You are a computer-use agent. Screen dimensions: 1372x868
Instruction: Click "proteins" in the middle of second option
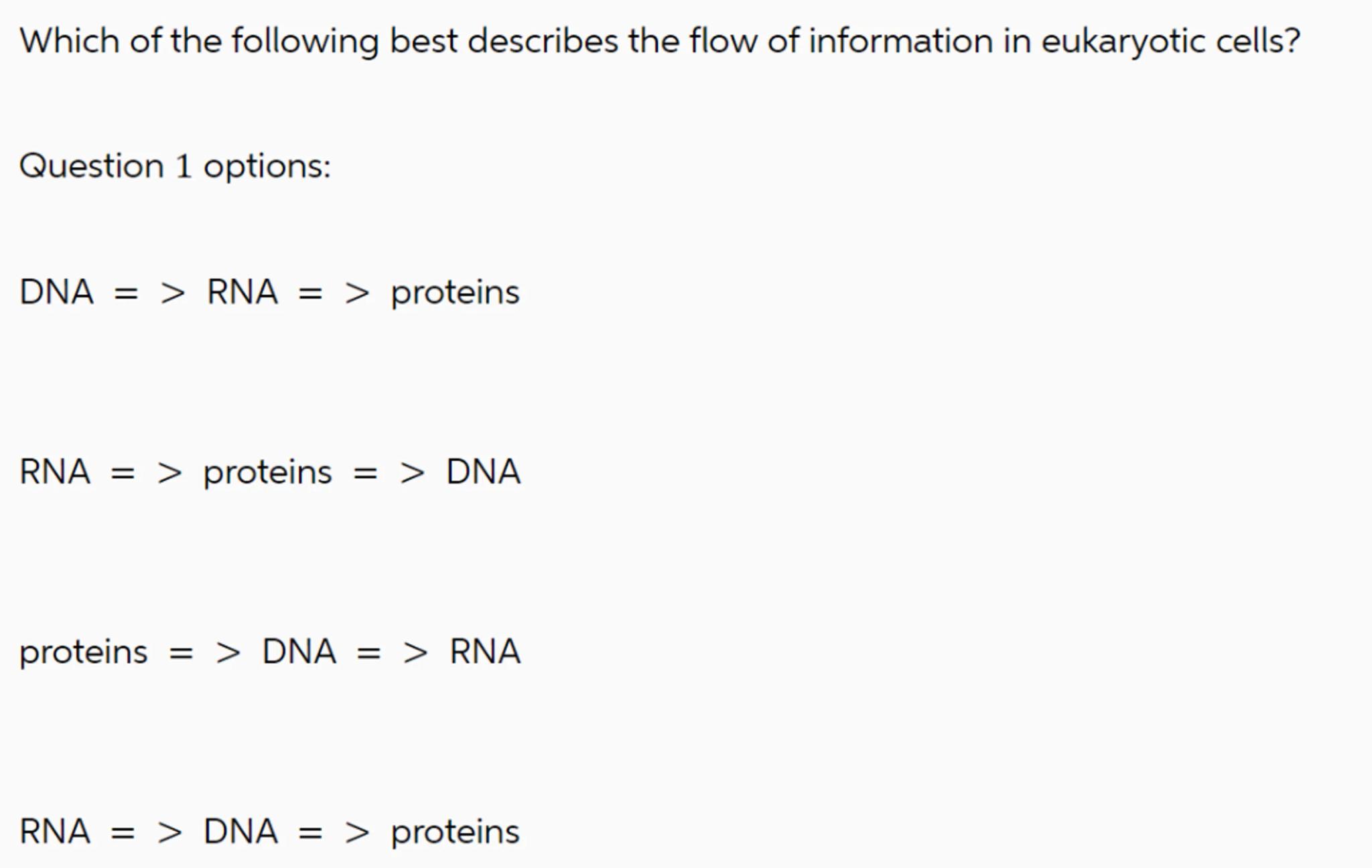point(267,473)
